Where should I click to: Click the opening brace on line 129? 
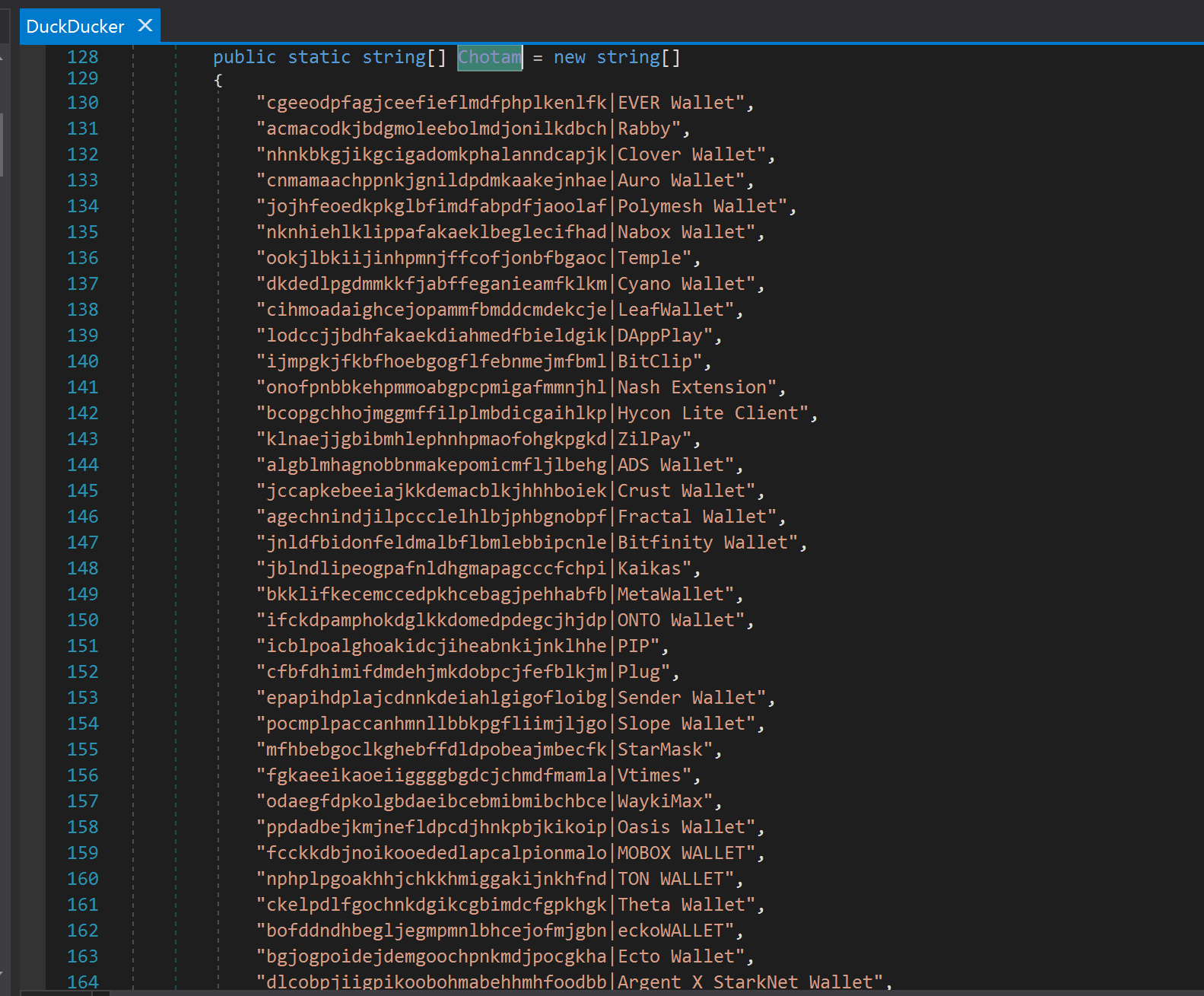pos(218,79)
